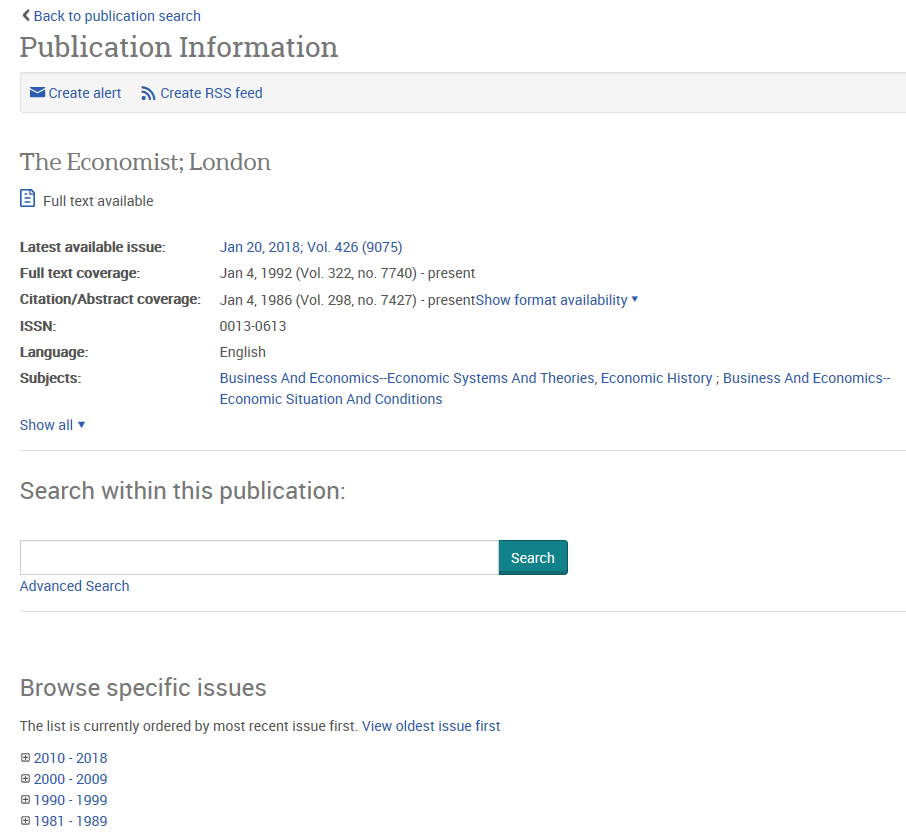Image resolution: width=906 pixels, height=838 pixels.
Task: Click the envelope icon beside Create alert
Action: pos(37,93)
